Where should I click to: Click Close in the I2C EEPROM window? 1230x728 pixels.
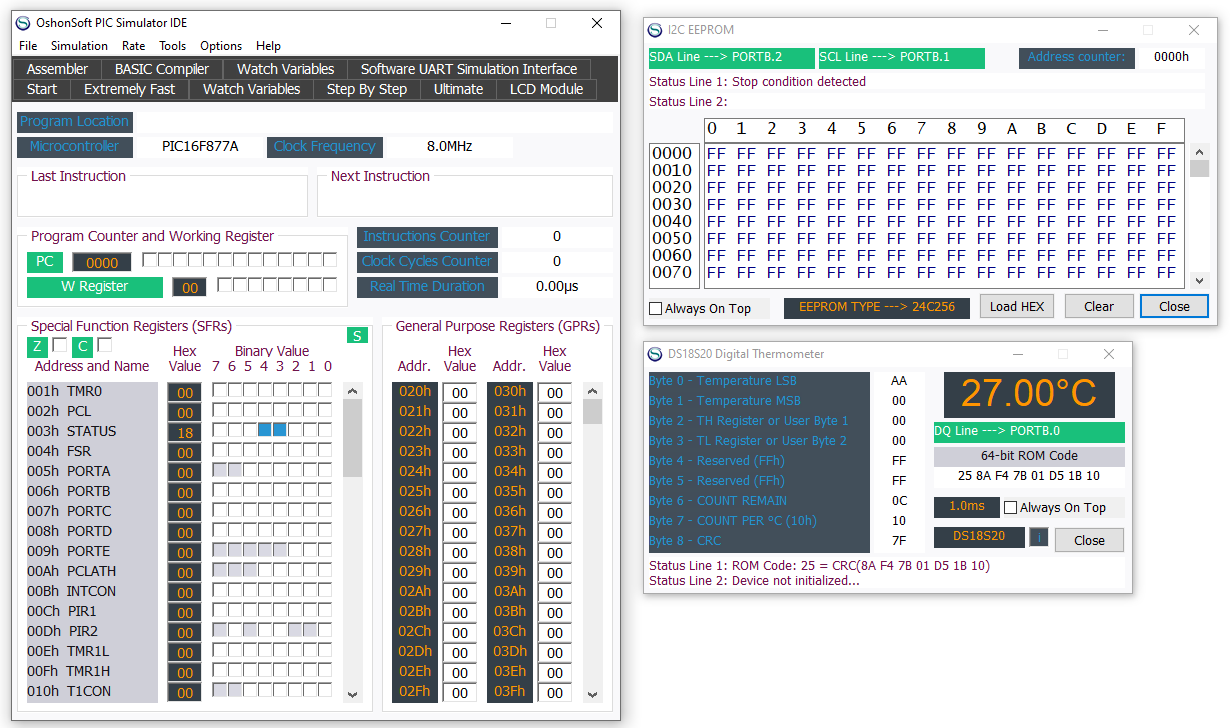coord(1174,306)
